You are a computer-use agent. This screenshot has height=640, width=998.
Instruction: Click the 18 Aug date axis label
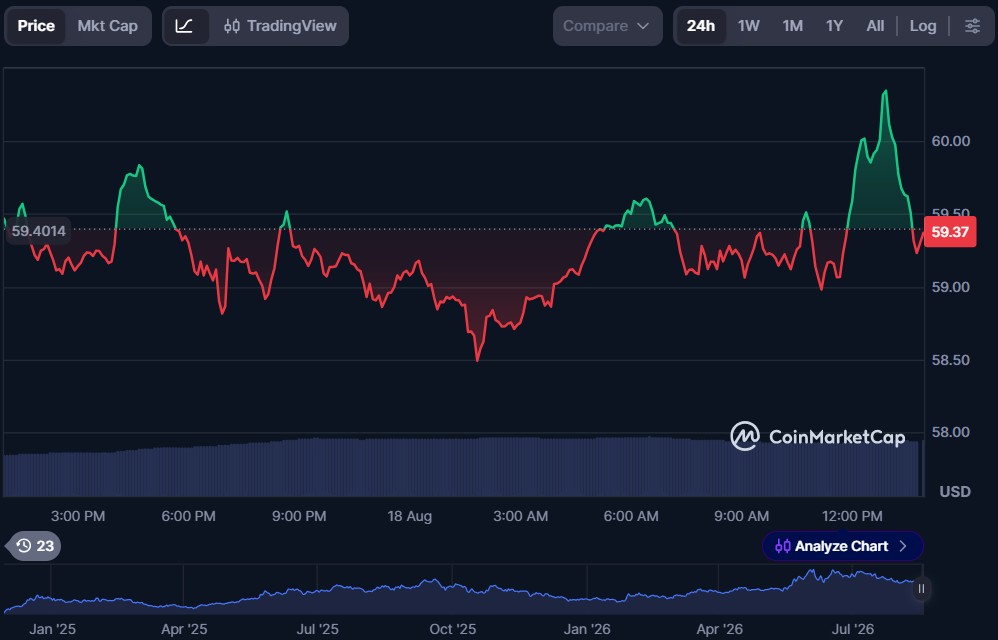pos(410,516)
